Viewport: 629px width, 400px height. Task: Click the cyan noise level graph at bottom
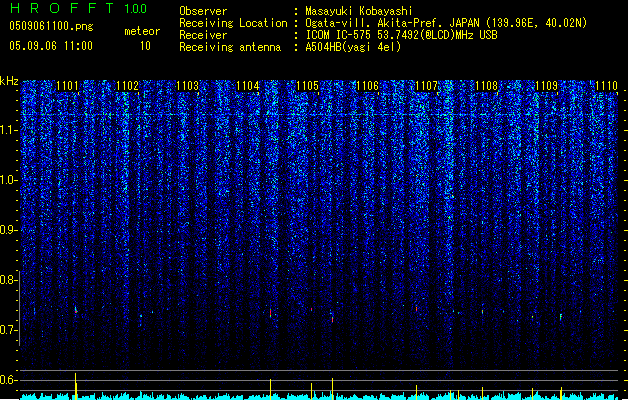[x=319, y=396]
